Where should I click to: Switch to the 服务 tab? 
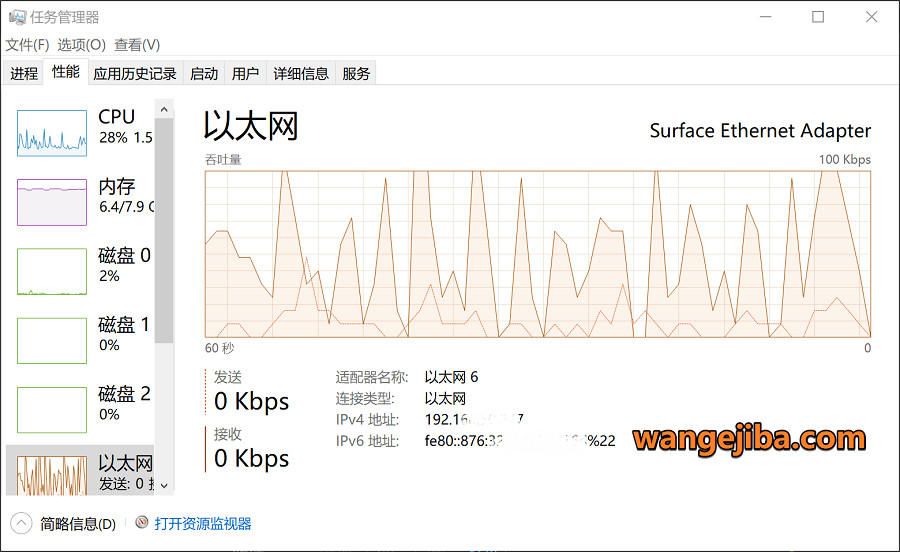[x=356, y=73]
